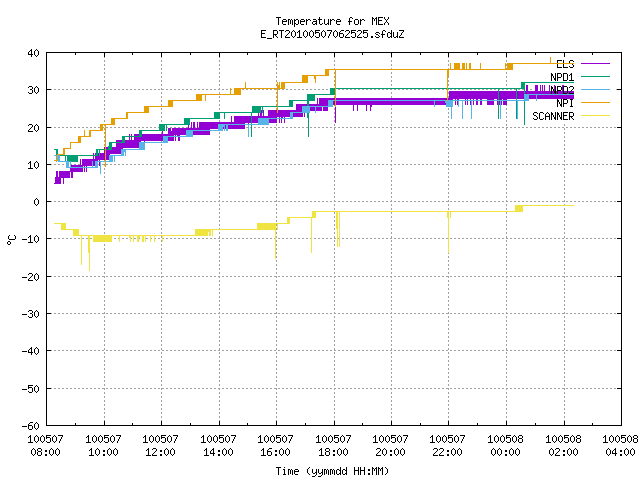Click the y-axis label '-40'
Image resolution: width=640 pixels, height=480 pixels.
(x=31, y=351)
